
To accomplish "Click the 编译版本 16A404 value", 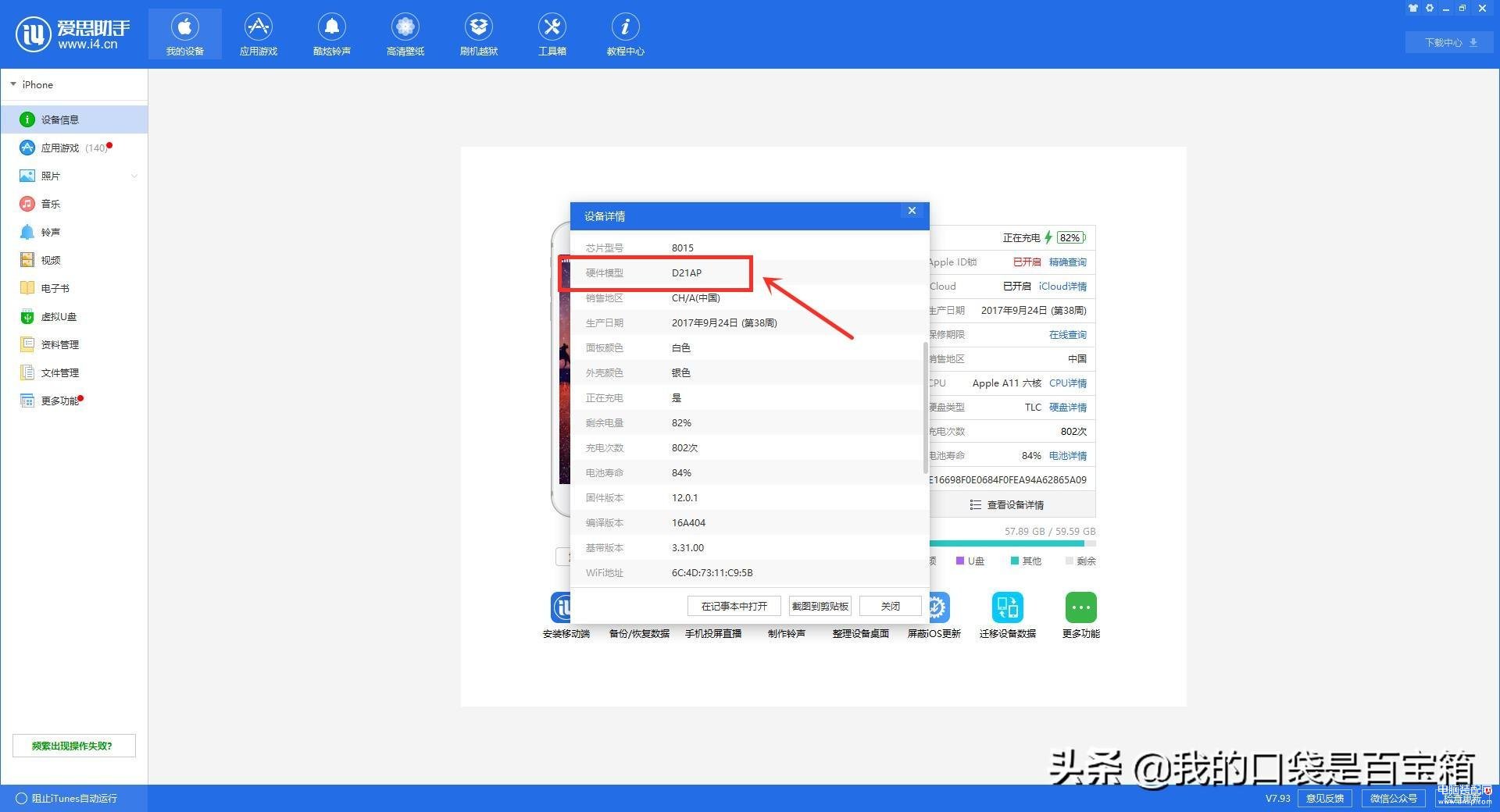I will pos(688,522).
